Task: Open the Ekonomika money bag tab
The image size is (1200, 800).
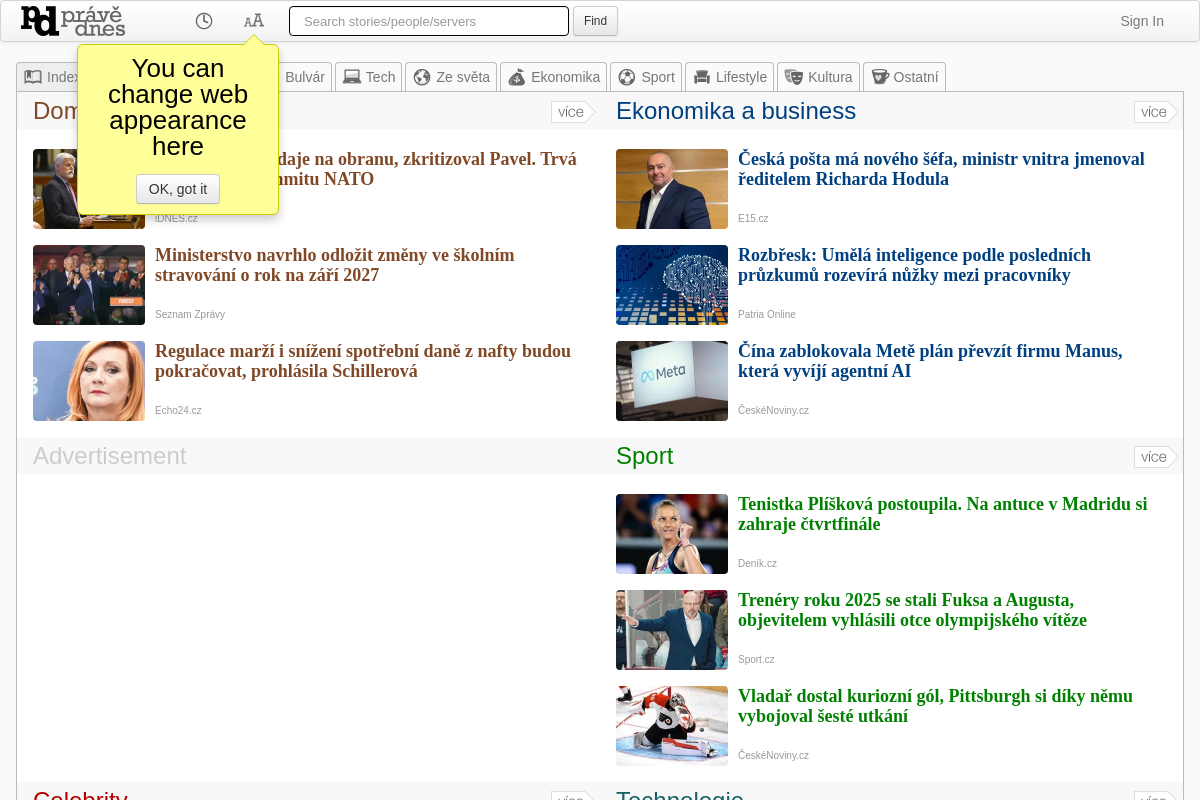Action: tap(554, 77)
